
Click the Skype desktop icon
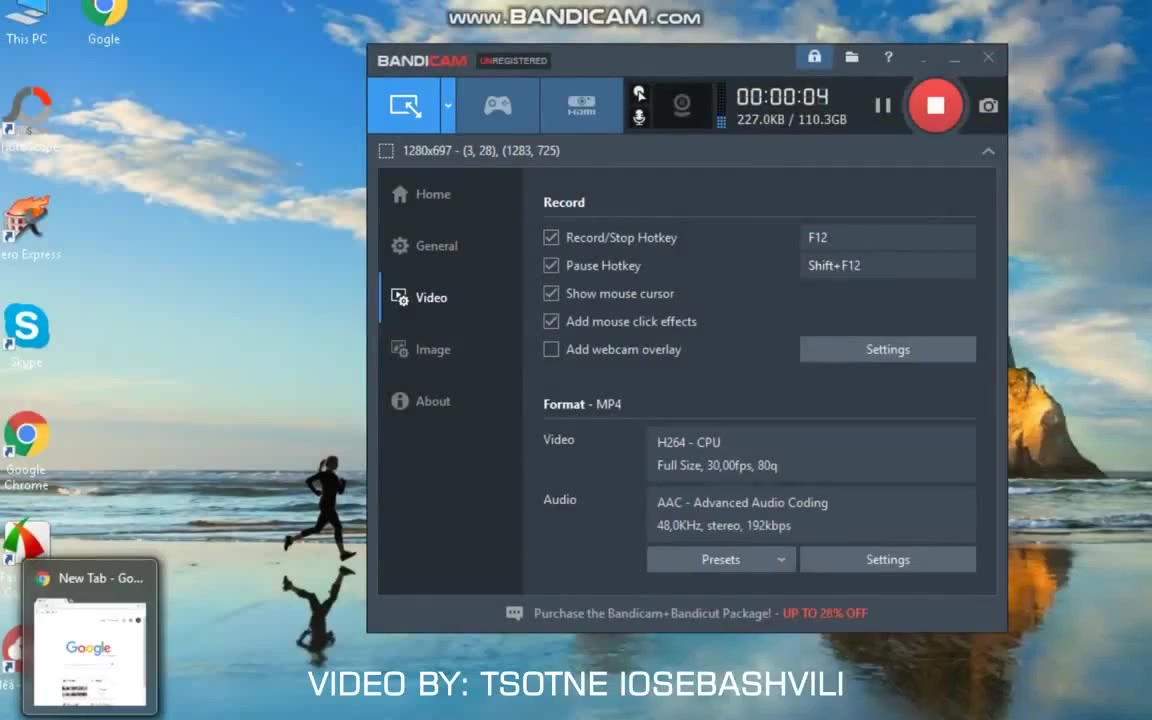(x=26, y=336)
